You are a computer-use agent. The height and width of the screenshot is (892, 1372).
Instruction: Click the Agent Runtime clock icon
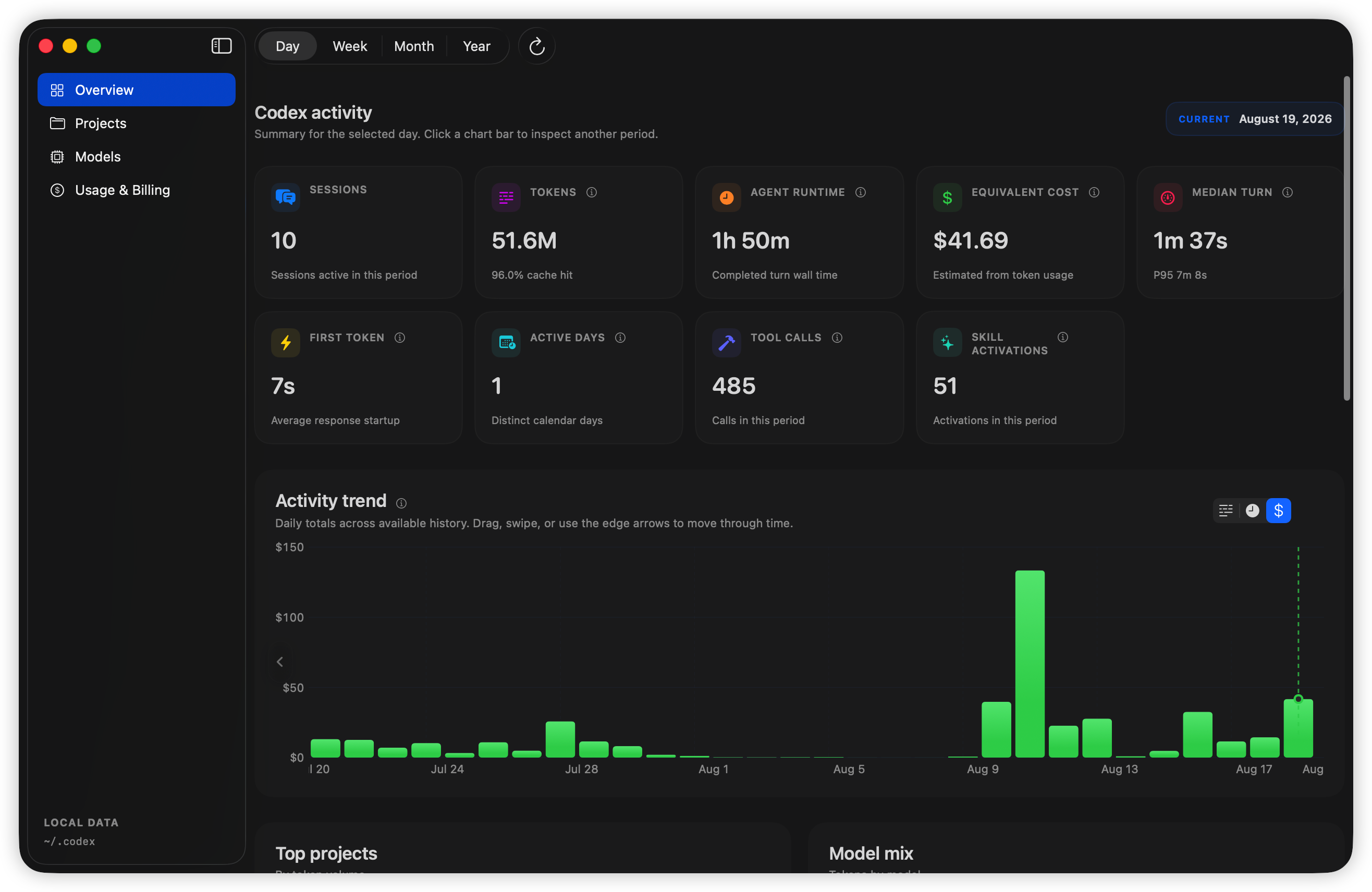point(726,197)
